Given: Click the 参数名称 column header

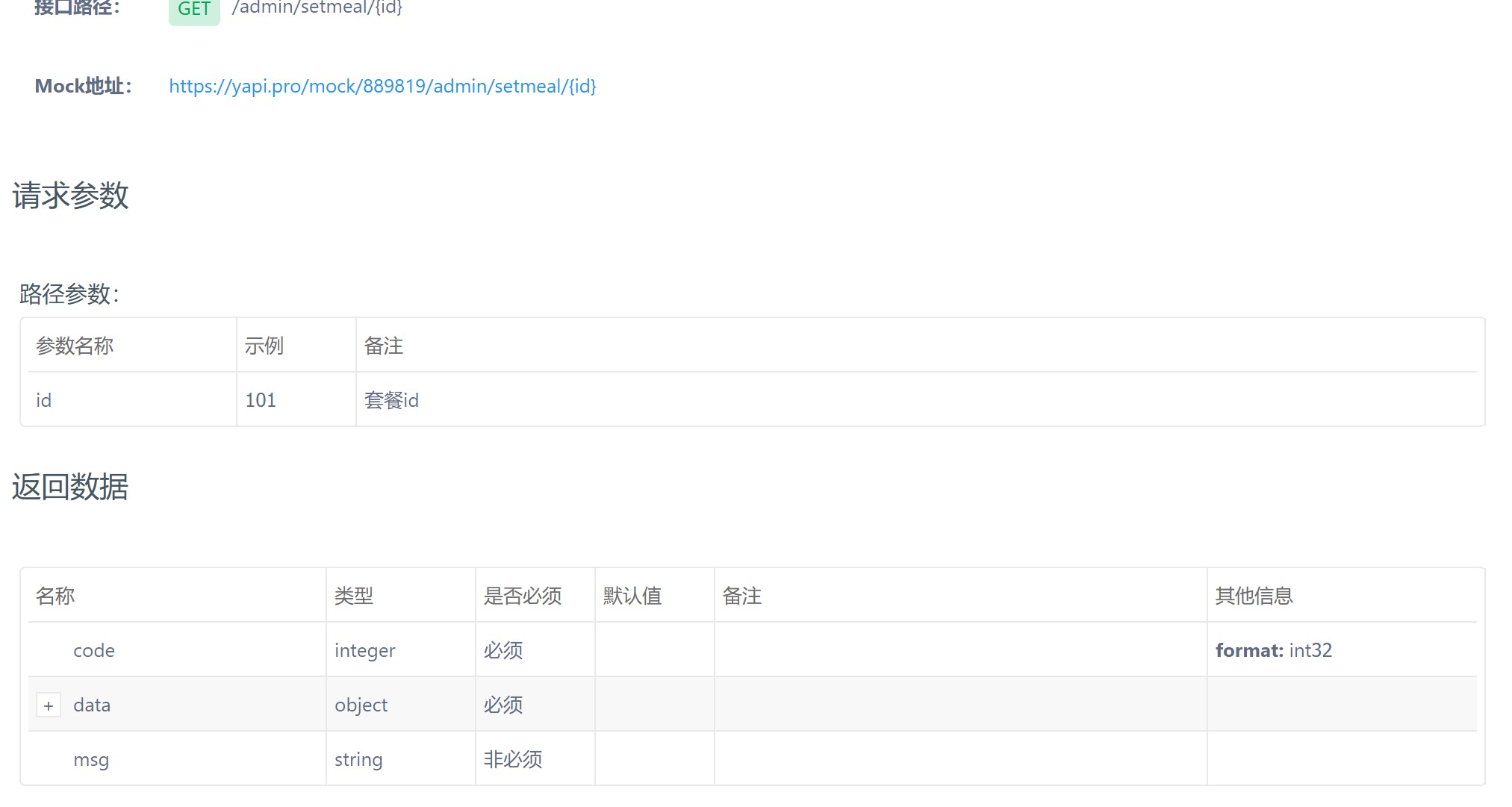Looking at the screenshot, I should [x=75, y=346].
